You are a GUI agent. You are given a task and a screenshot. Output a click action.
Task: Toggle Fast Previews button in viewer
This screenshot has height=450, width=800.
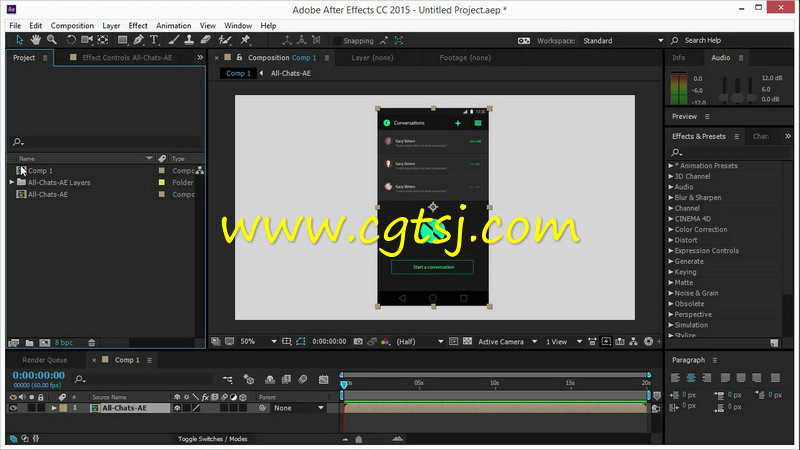[x=606, y=341]
